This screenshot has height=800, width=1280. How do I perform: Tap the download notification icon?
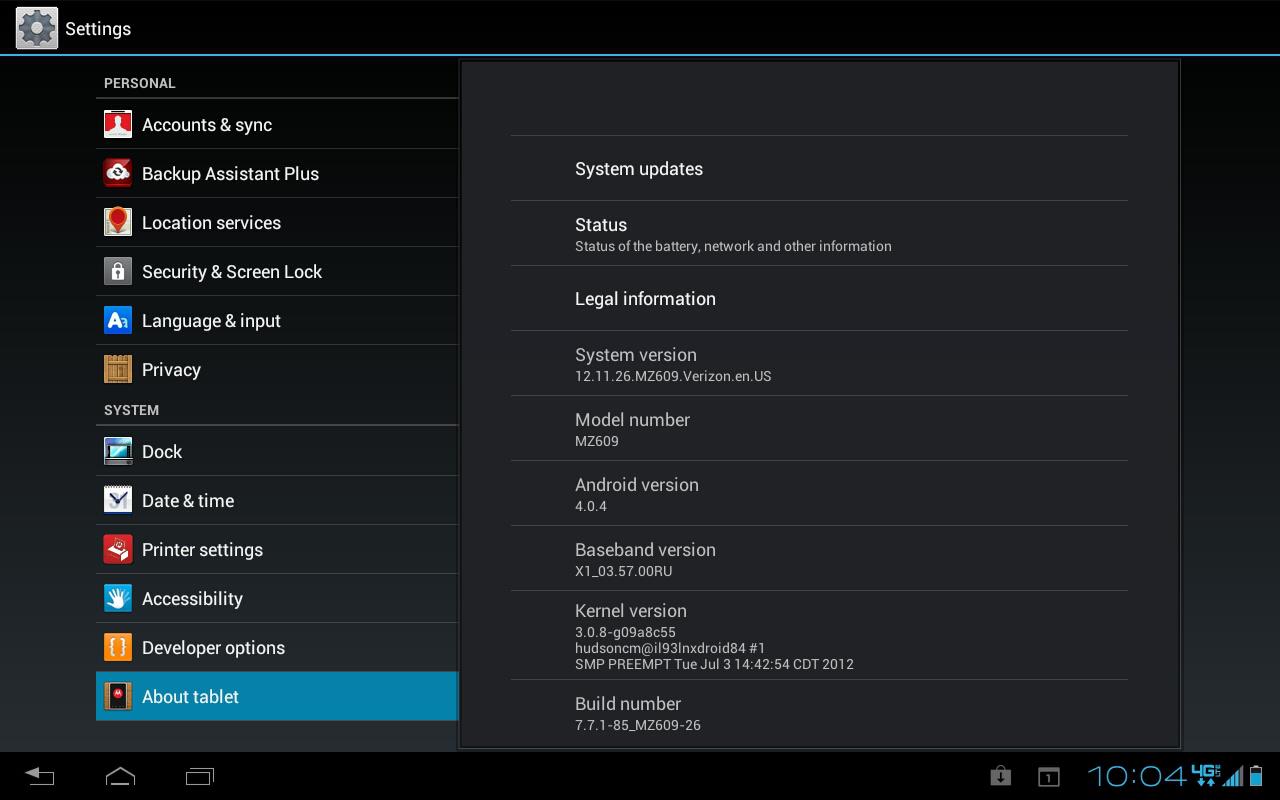[1000, 776]
